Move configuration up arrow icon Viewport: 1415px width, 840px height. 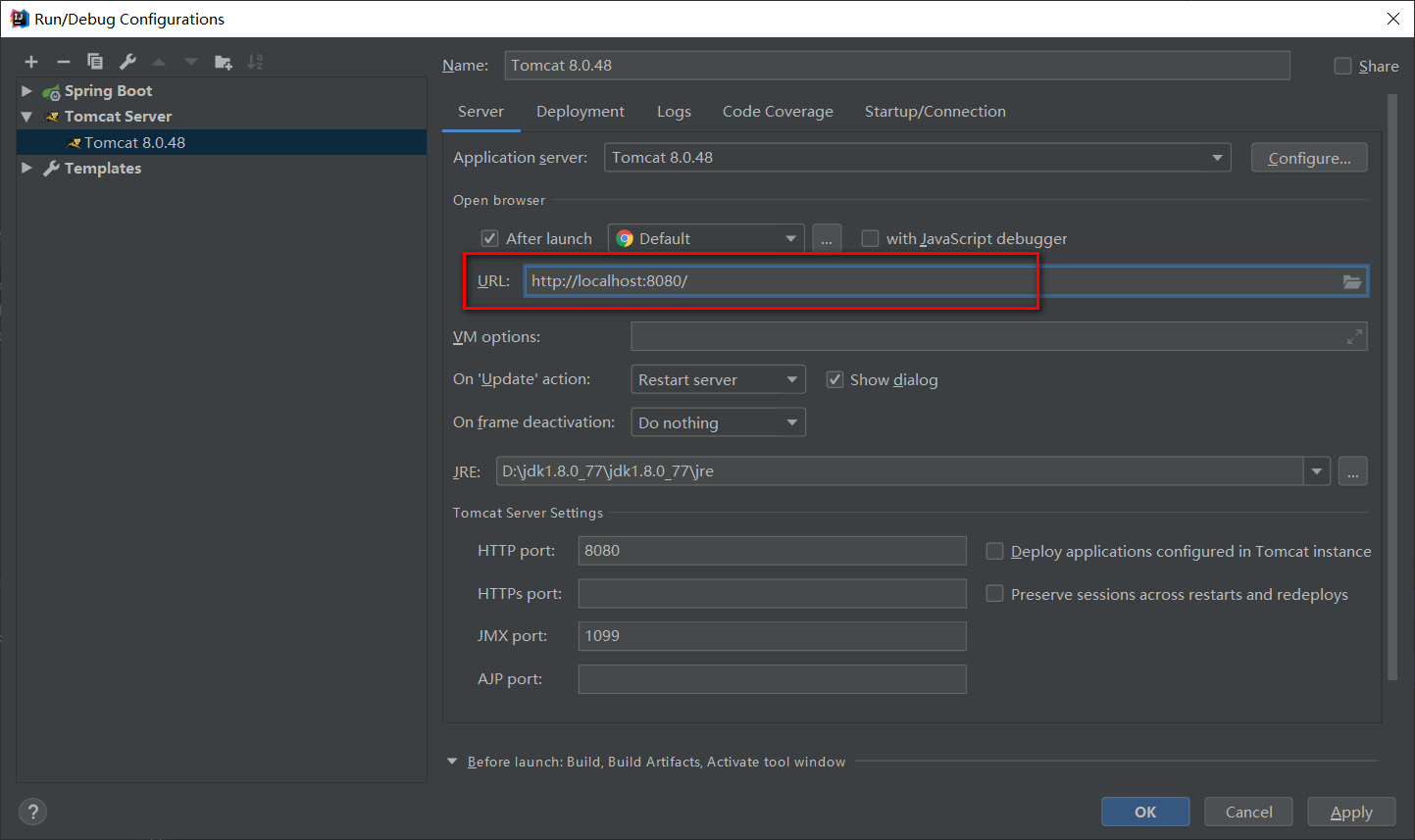point(159,62)
